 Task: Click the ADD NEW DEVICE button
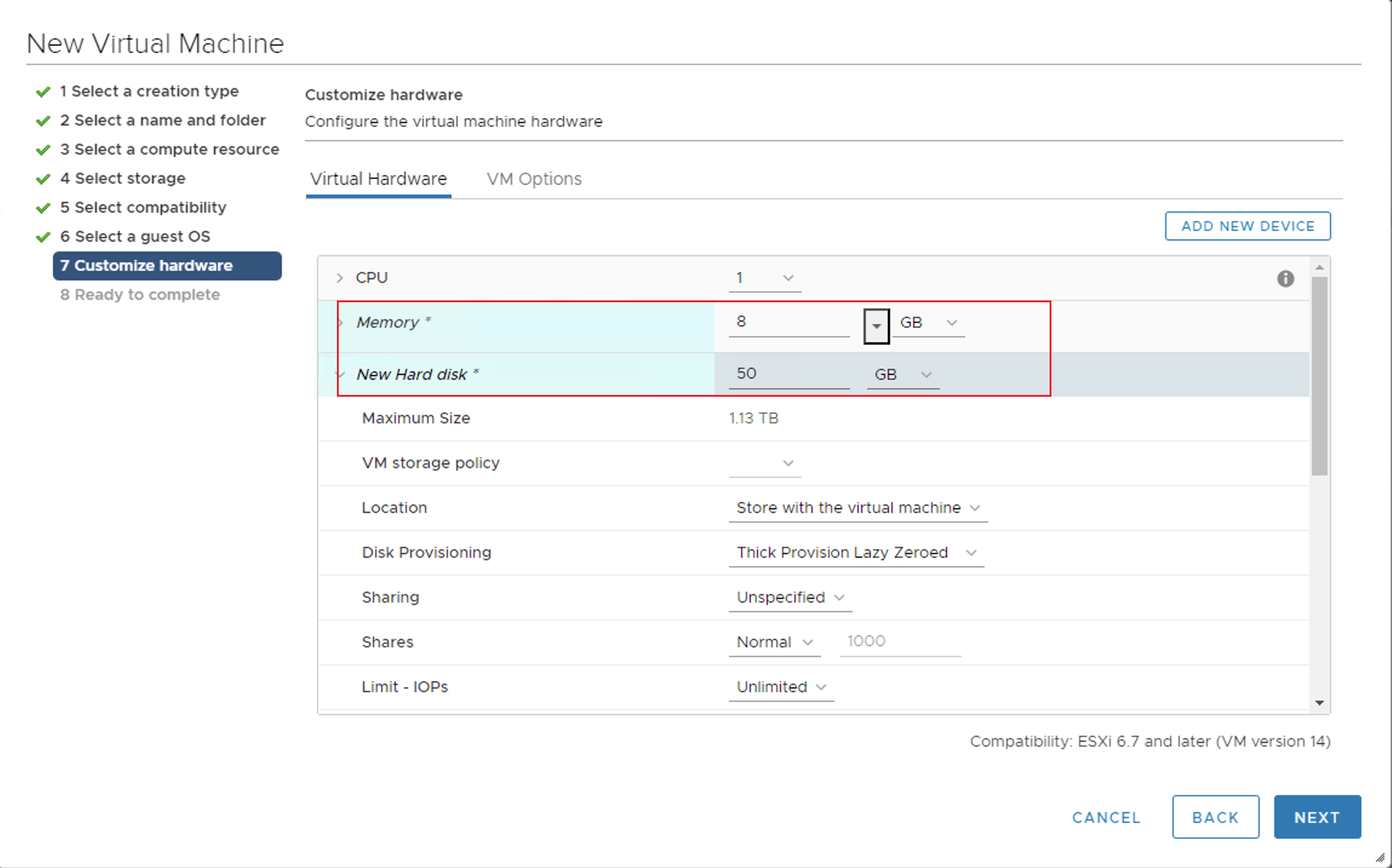coord(1247,226)
